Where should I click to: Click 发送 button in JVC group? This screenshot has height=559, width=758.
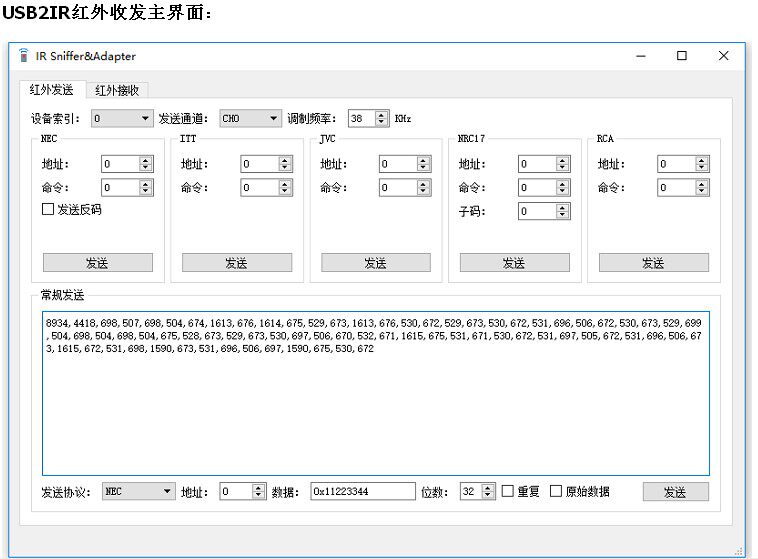[x=376, y=263]
